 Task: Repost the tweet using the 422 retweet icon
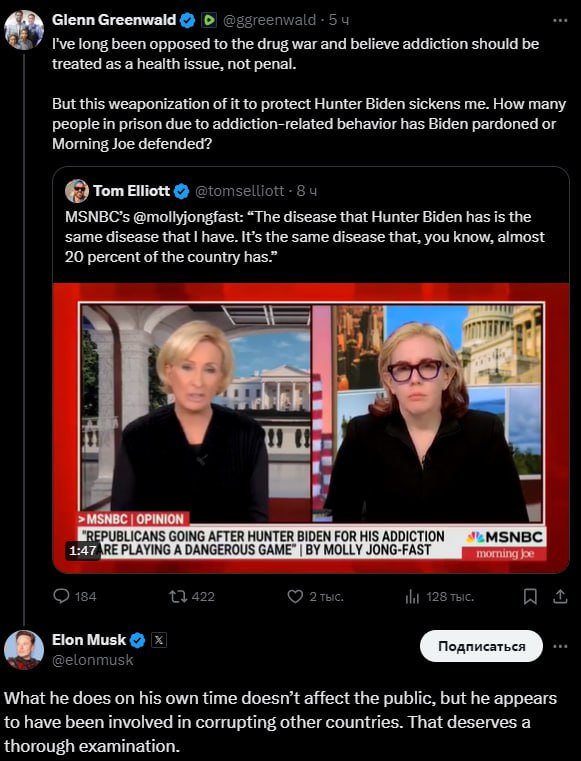(178, 596)
